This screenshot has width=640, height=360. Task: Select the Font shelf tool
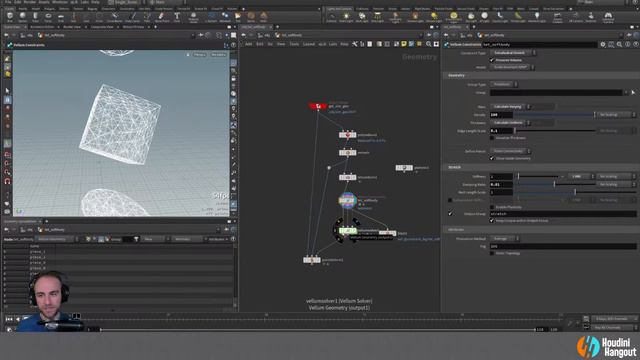(x=177, y=17)
